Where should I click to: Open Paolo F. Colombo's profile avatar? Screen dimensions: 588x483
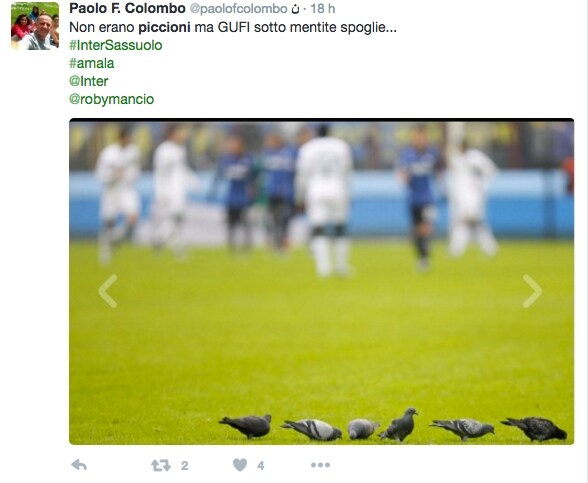(x=35, y=26)
